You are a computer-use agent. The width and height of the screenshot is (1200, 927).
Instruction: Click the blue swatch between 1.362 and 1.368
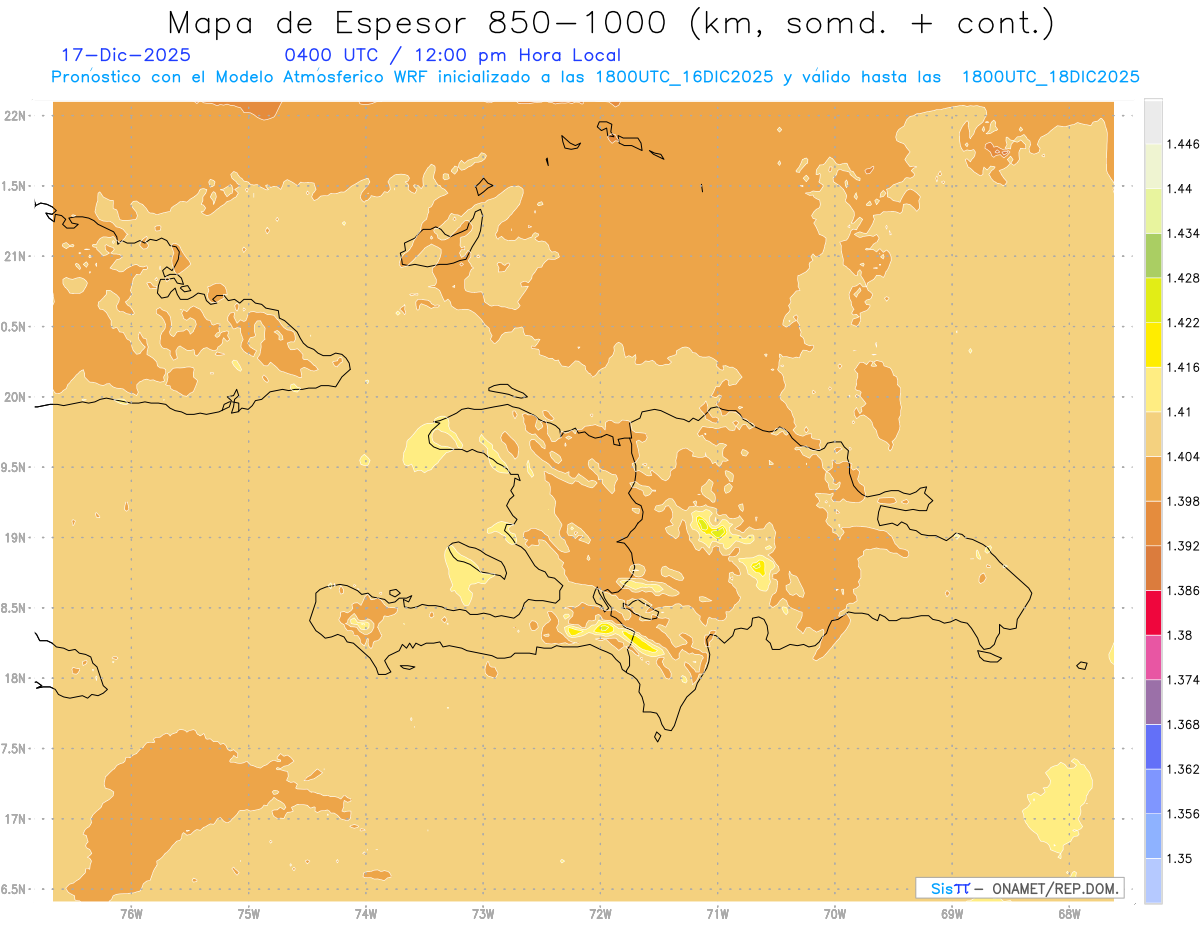pos(1153,747)
